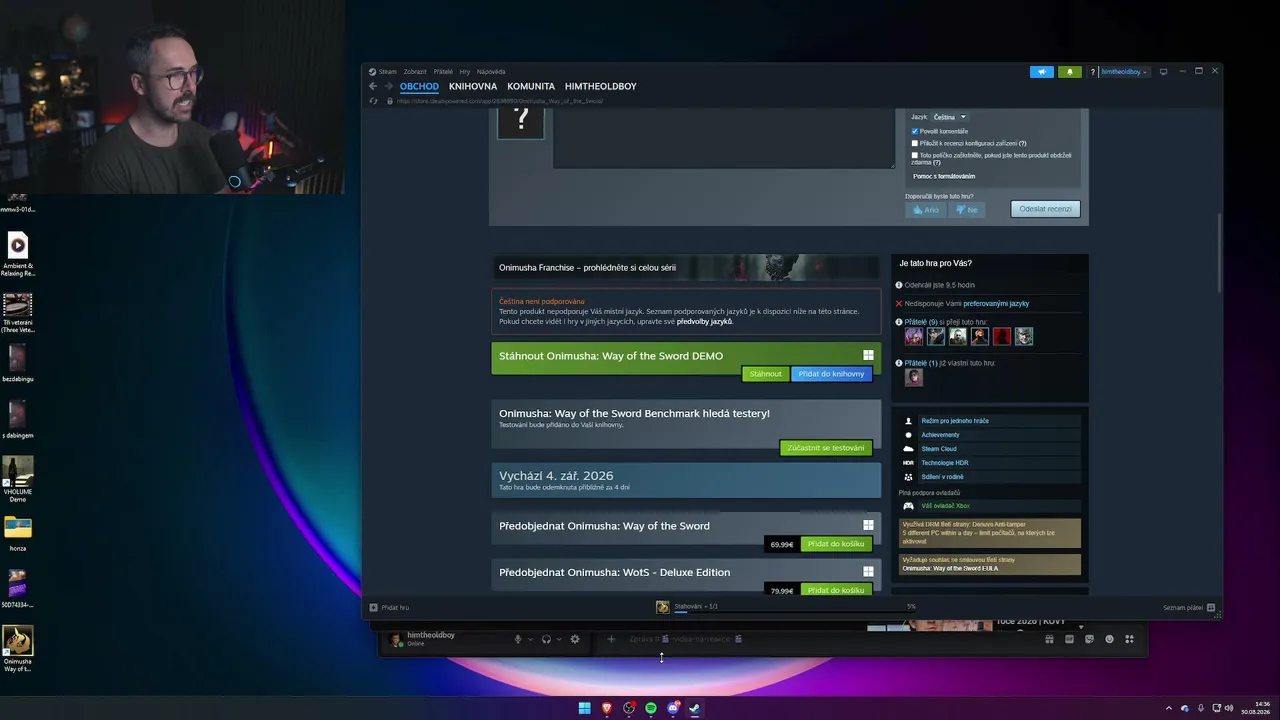
Task: Click the add game plus icon
Action: 373,607
